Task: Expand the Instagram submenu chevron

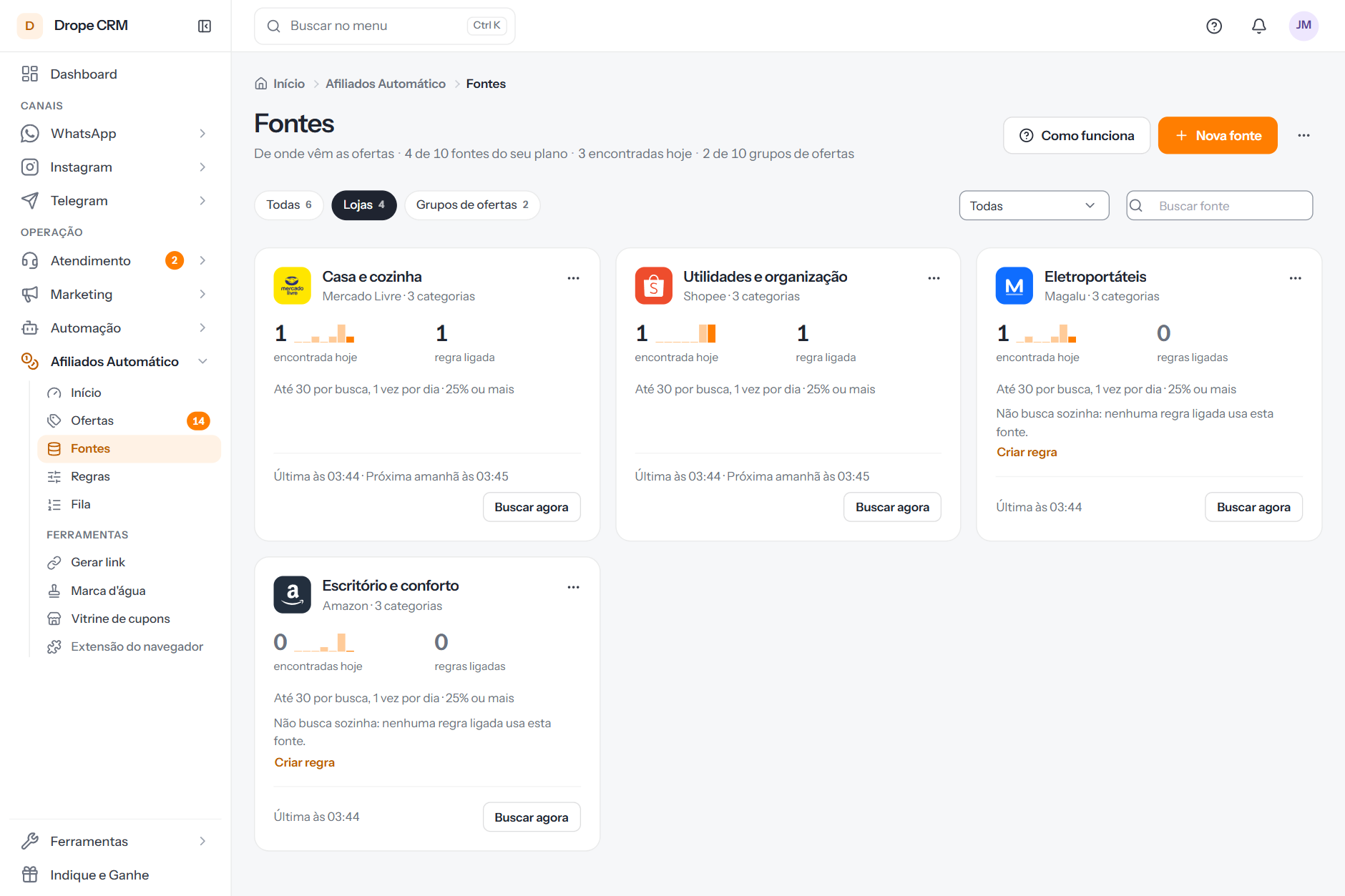Action: [x=202, y=167]
